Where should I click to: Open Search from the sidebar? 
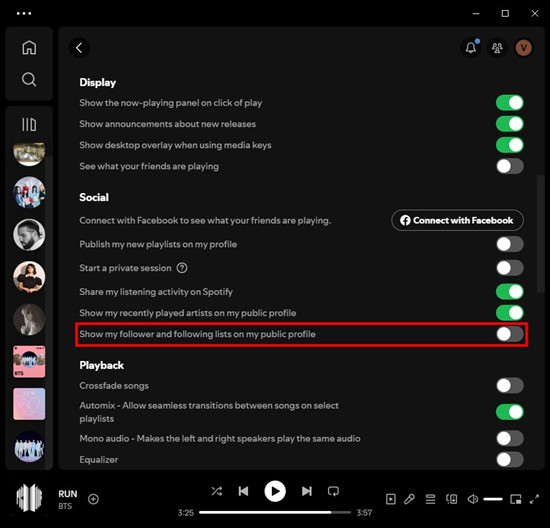[29, 80]
